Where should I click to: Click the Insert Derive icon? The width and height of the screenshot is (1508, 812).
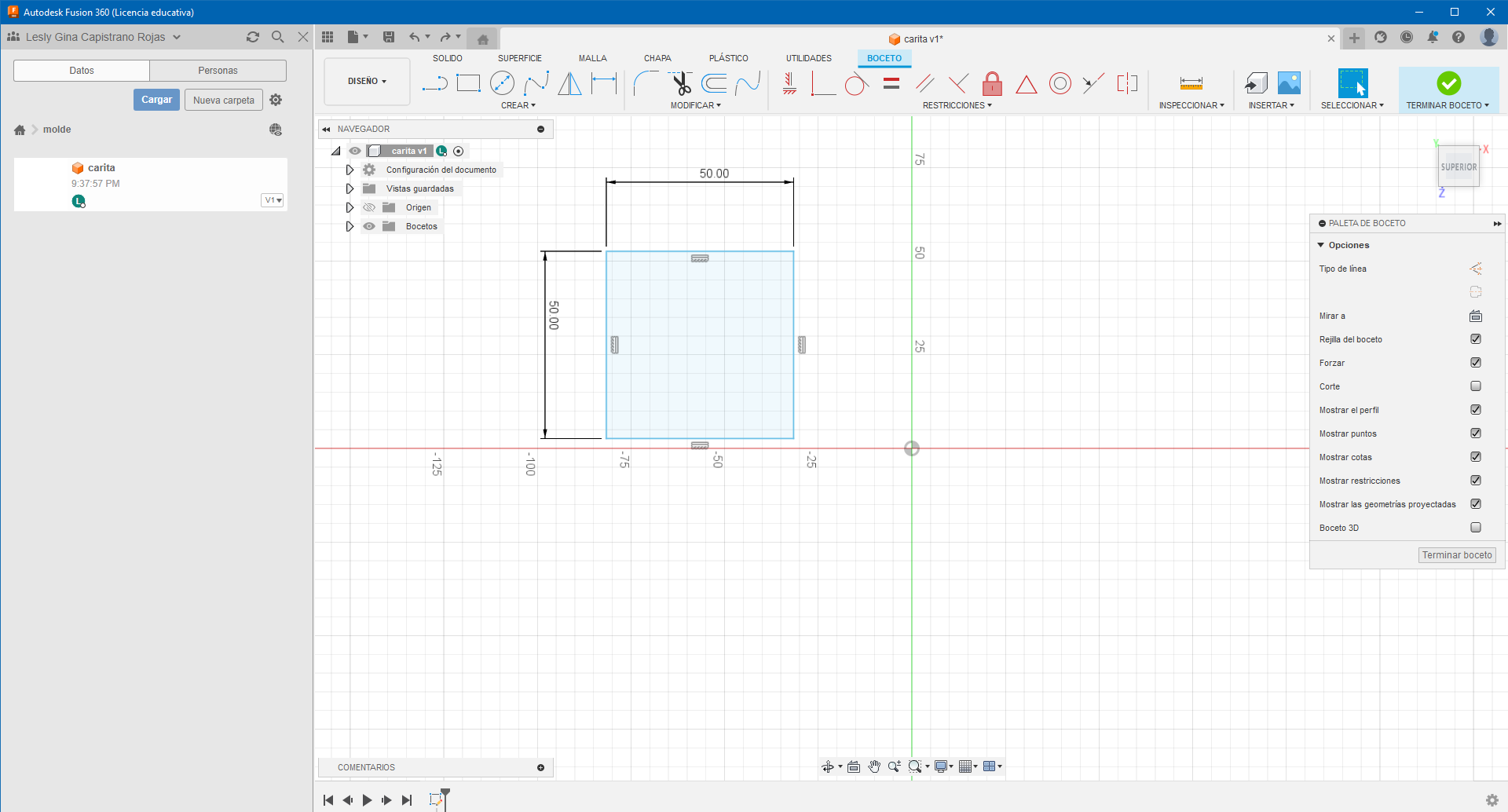pyautogui.click(x=1256, y=83)
